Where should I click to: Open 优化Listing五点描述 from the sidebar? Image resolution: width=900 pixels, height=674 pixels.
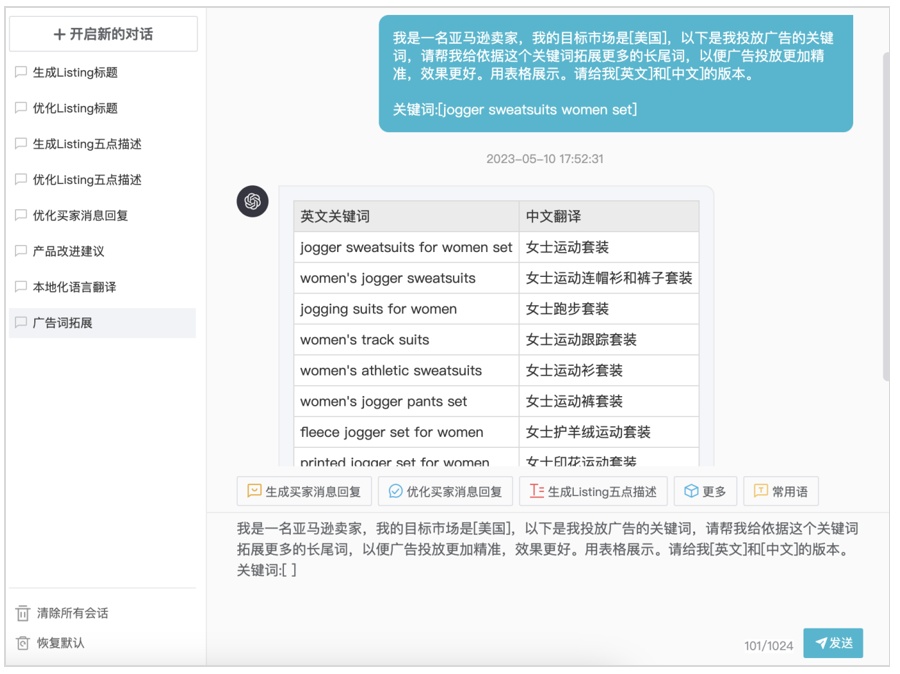(87, 180)
